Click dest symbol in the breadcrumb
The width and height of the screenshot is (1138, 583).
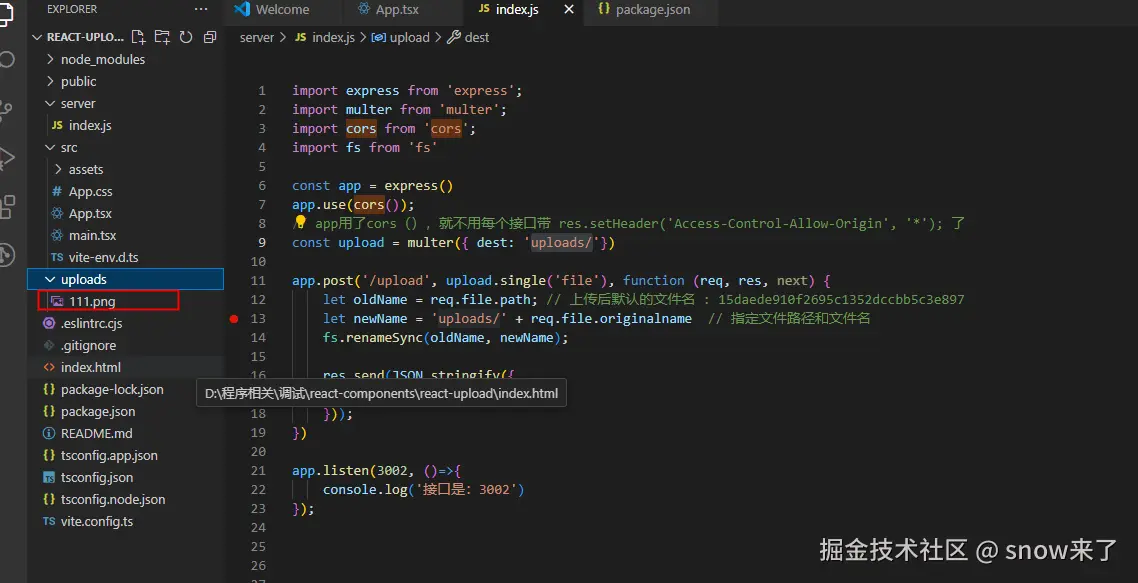point(468,37)
